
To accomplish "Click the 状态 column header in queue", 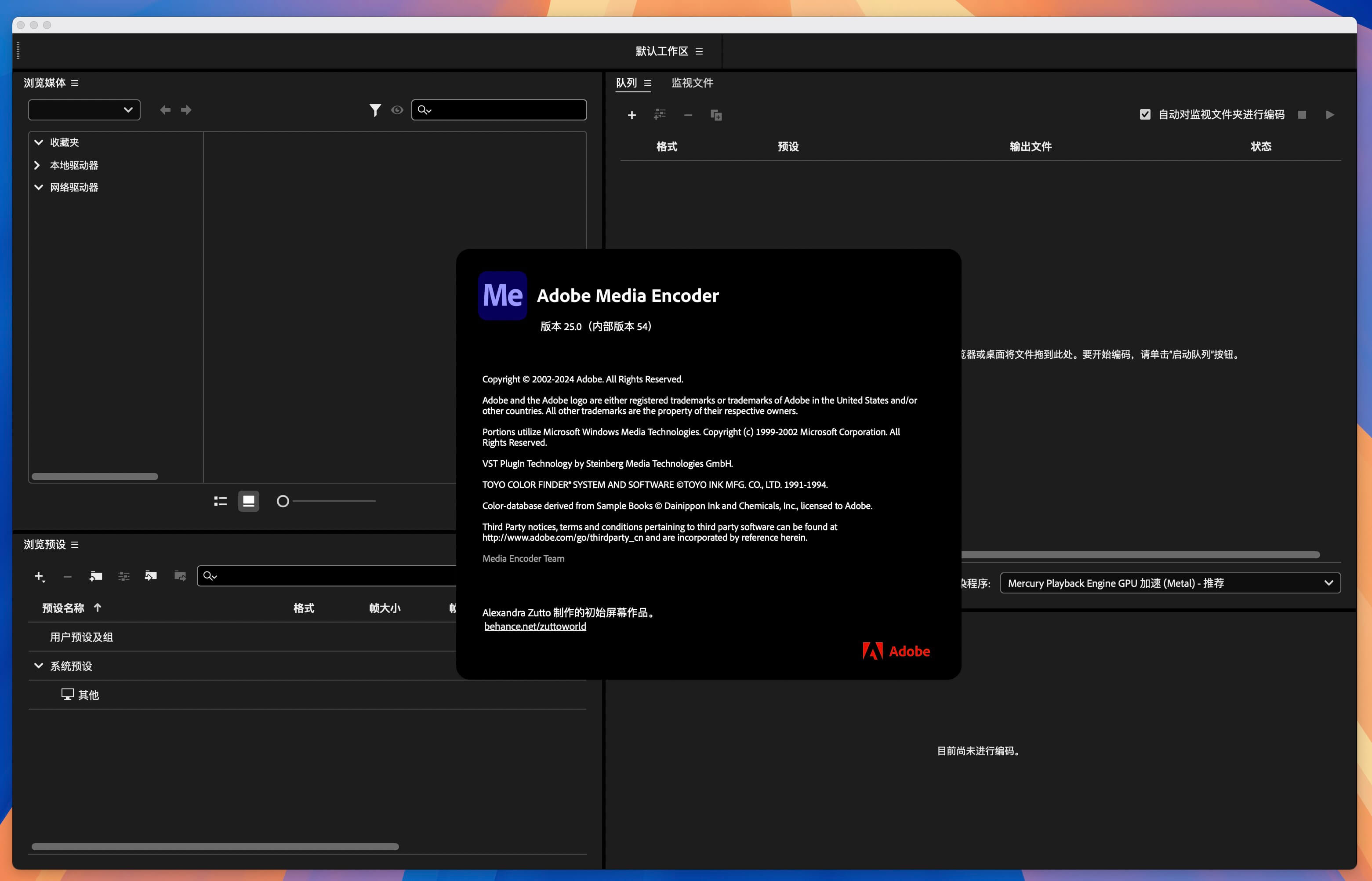I will [1261, 146].
